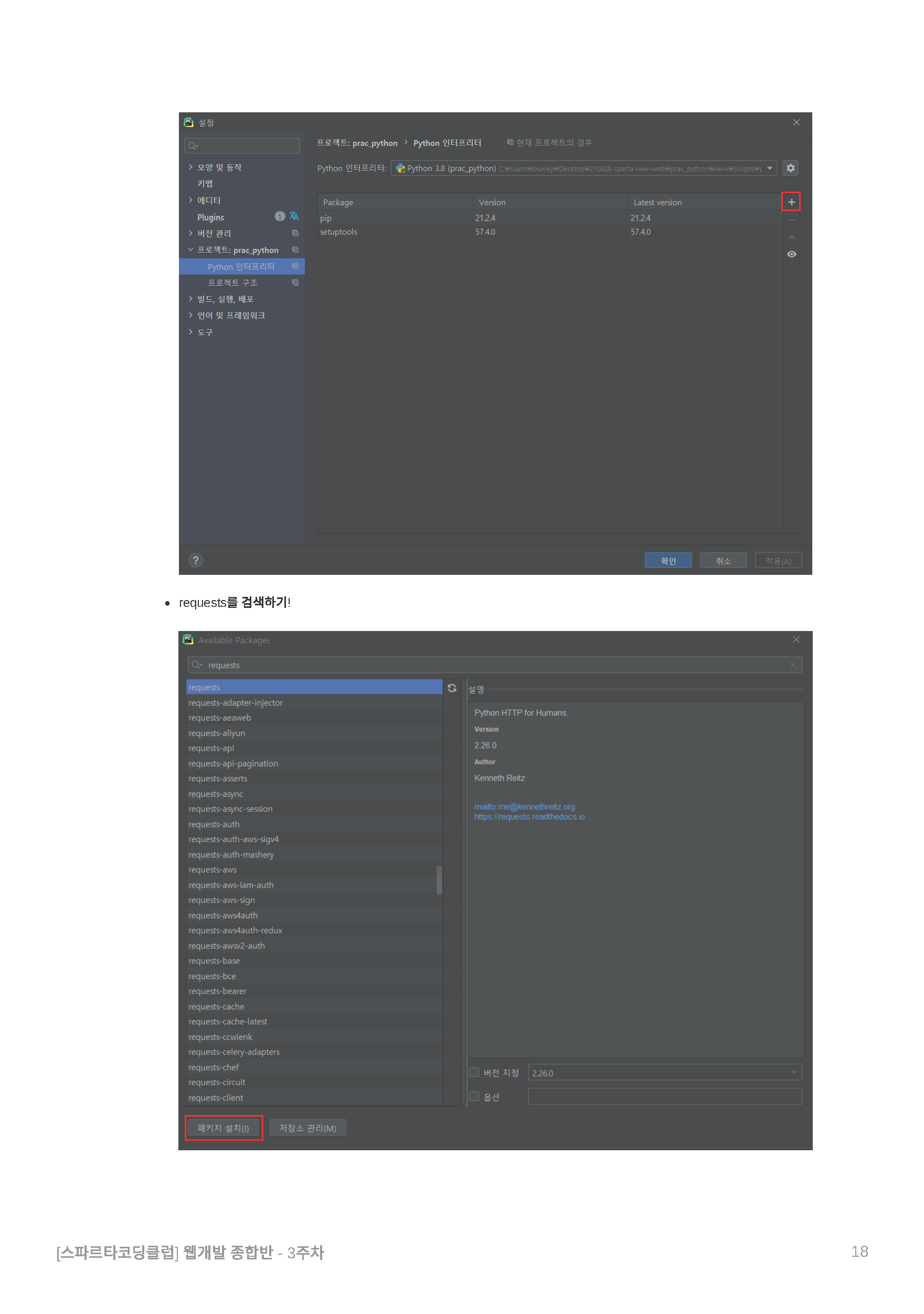924x1314 pixels.
Task: Expand the 에디터 section
Action: (190, 199)
